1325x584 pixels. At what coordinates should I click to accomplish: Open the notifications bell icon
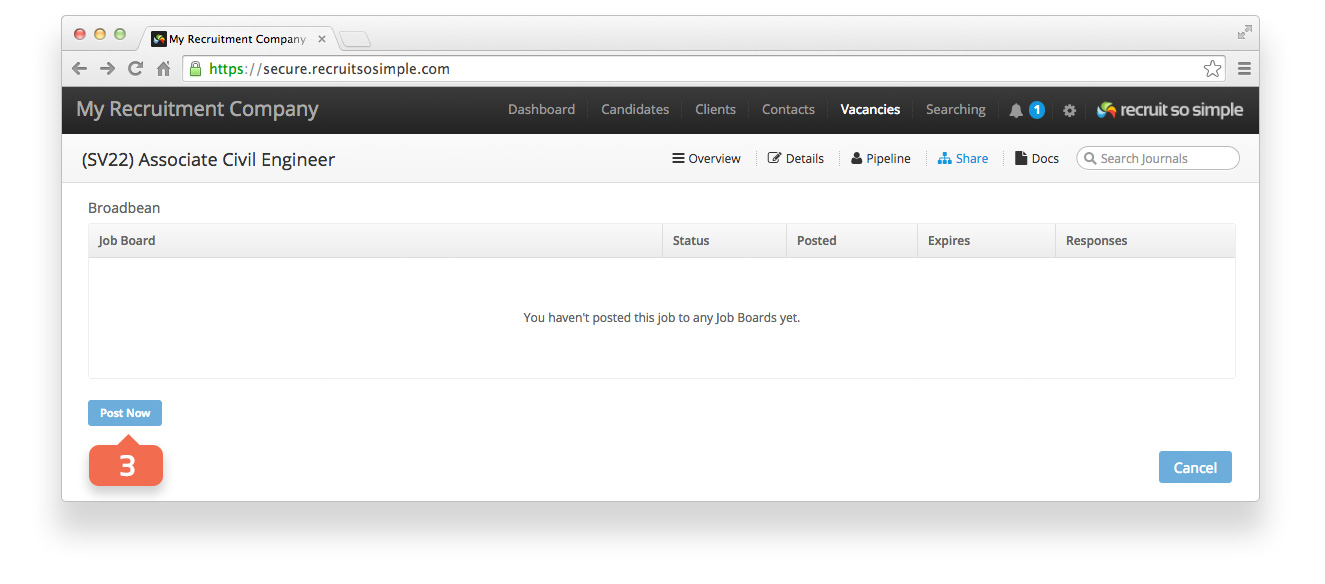click(1016, 110)
